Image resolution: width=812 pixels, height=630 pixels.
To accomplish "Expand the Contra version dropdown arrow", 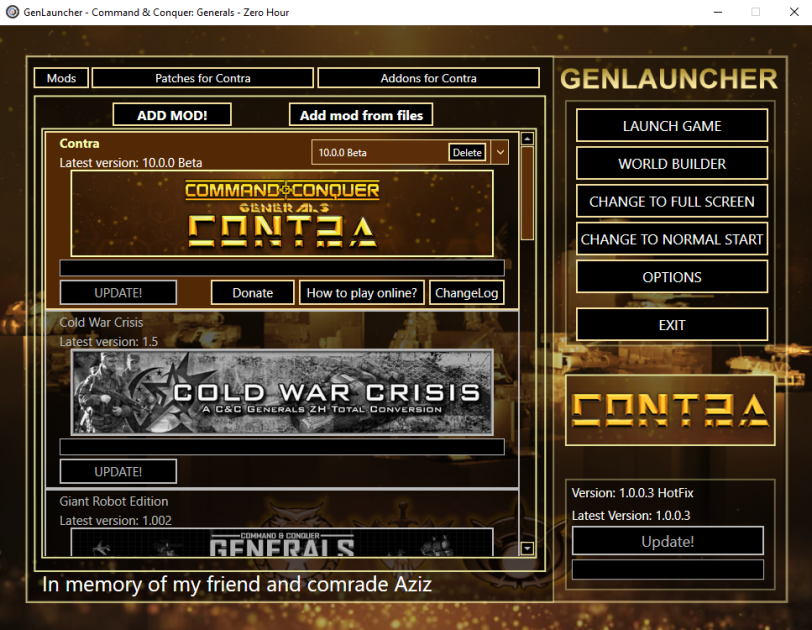I will [x=500, y=152].
